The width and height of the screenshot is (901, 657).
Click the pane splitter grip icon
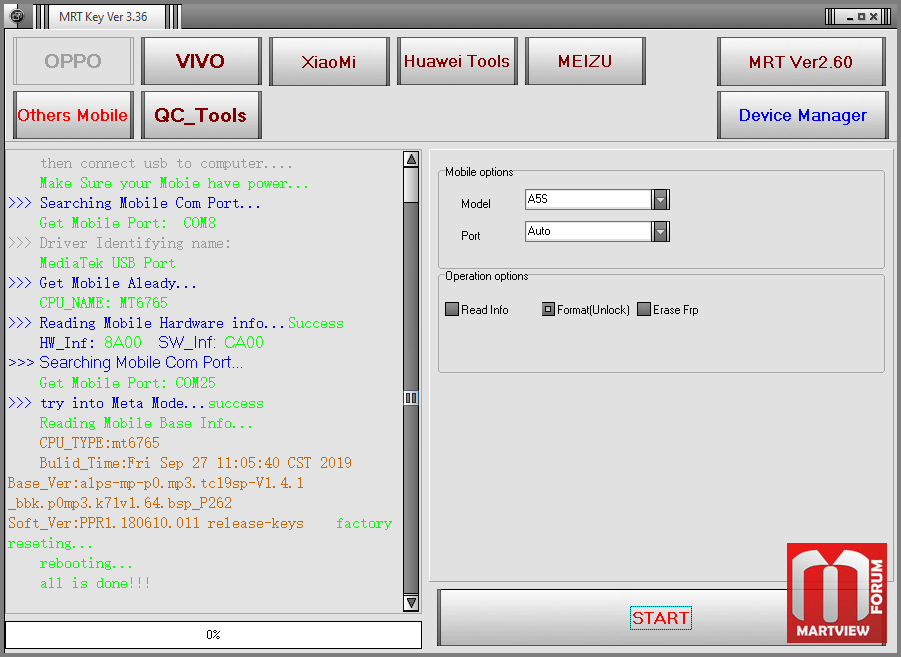(x=411, y=398)
